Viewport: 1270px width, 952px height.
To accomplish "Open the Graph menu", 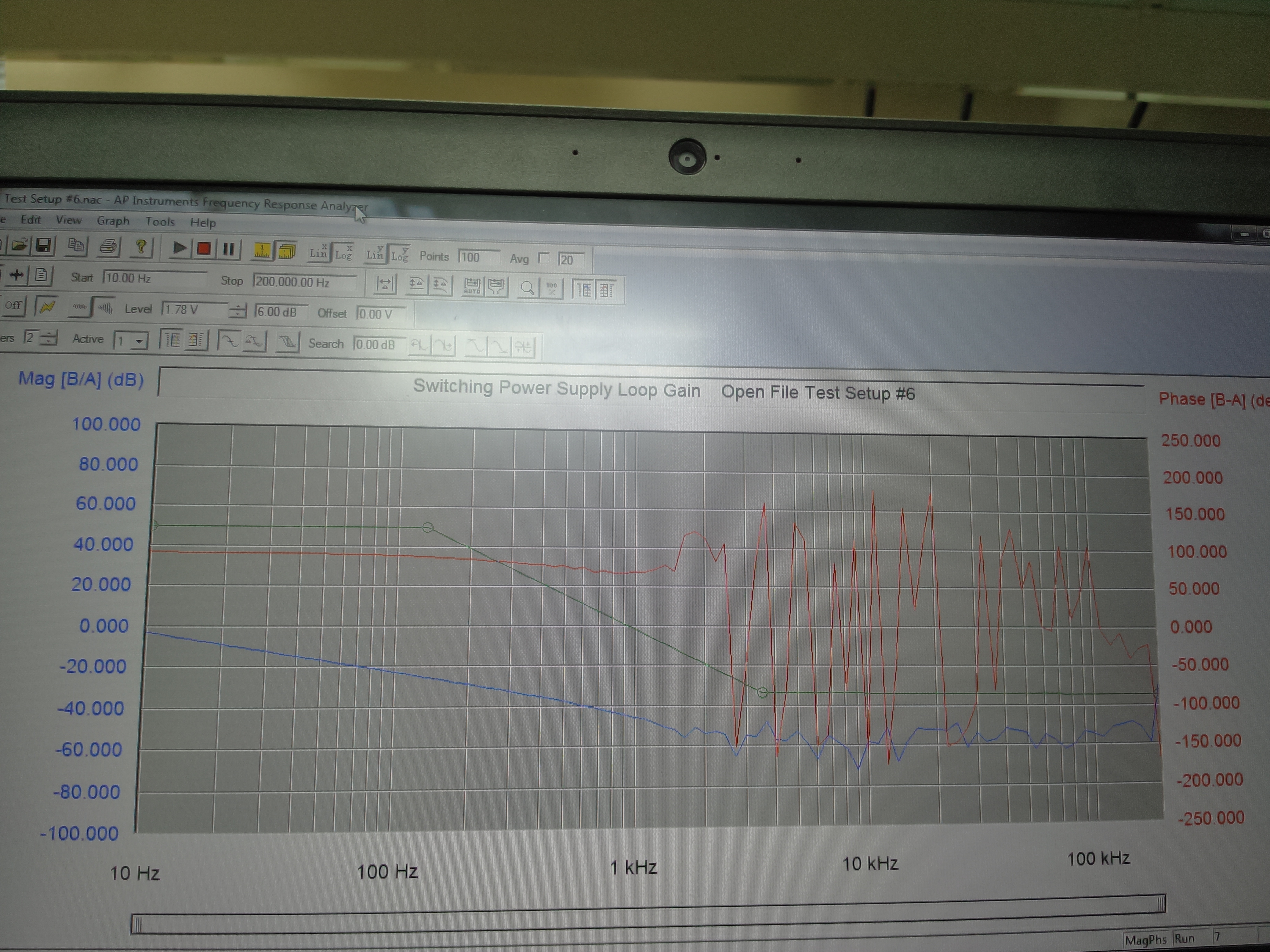I will tap(113, 221).
